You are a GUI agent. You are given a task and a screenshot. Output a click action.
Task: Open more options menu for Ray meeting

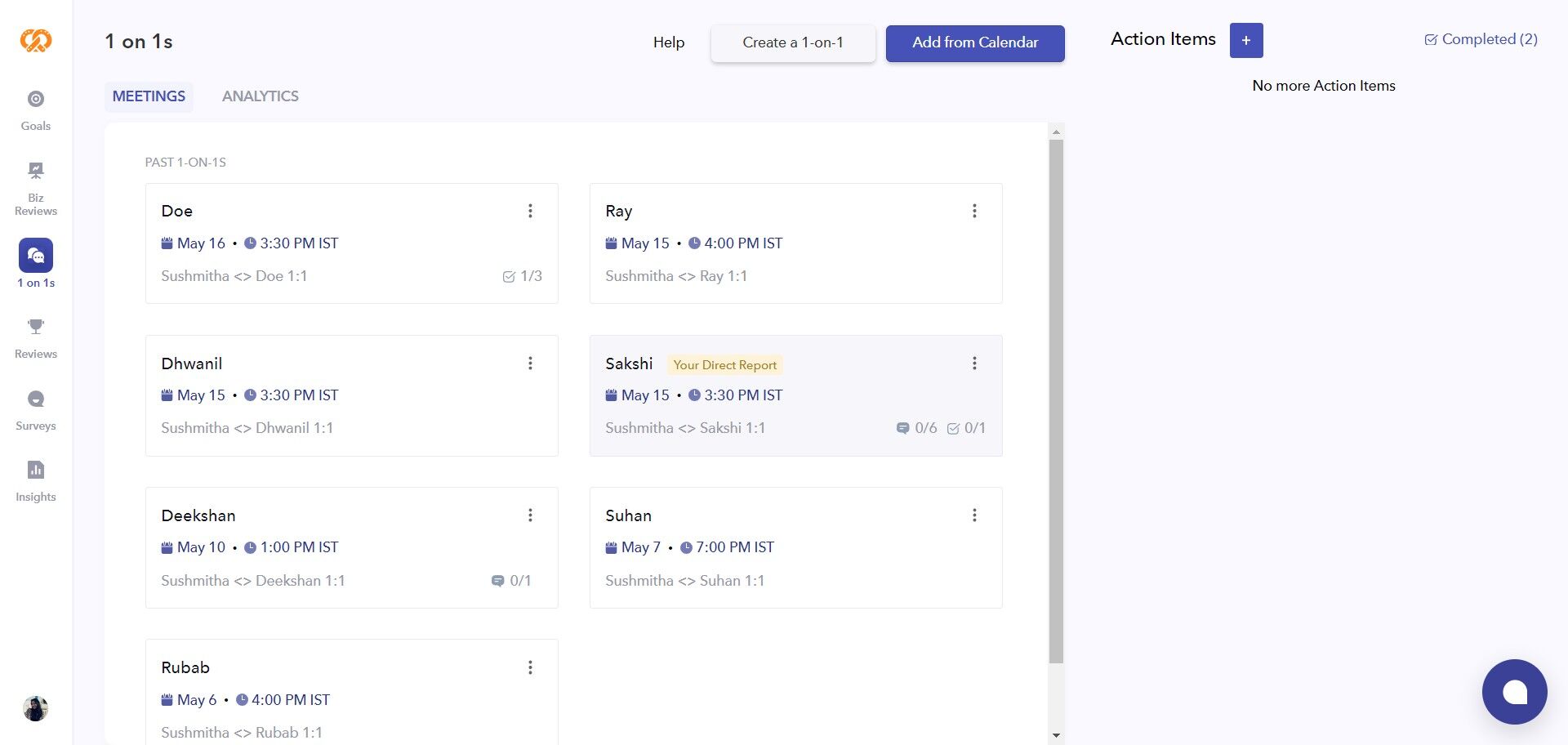tap(974, 211)
